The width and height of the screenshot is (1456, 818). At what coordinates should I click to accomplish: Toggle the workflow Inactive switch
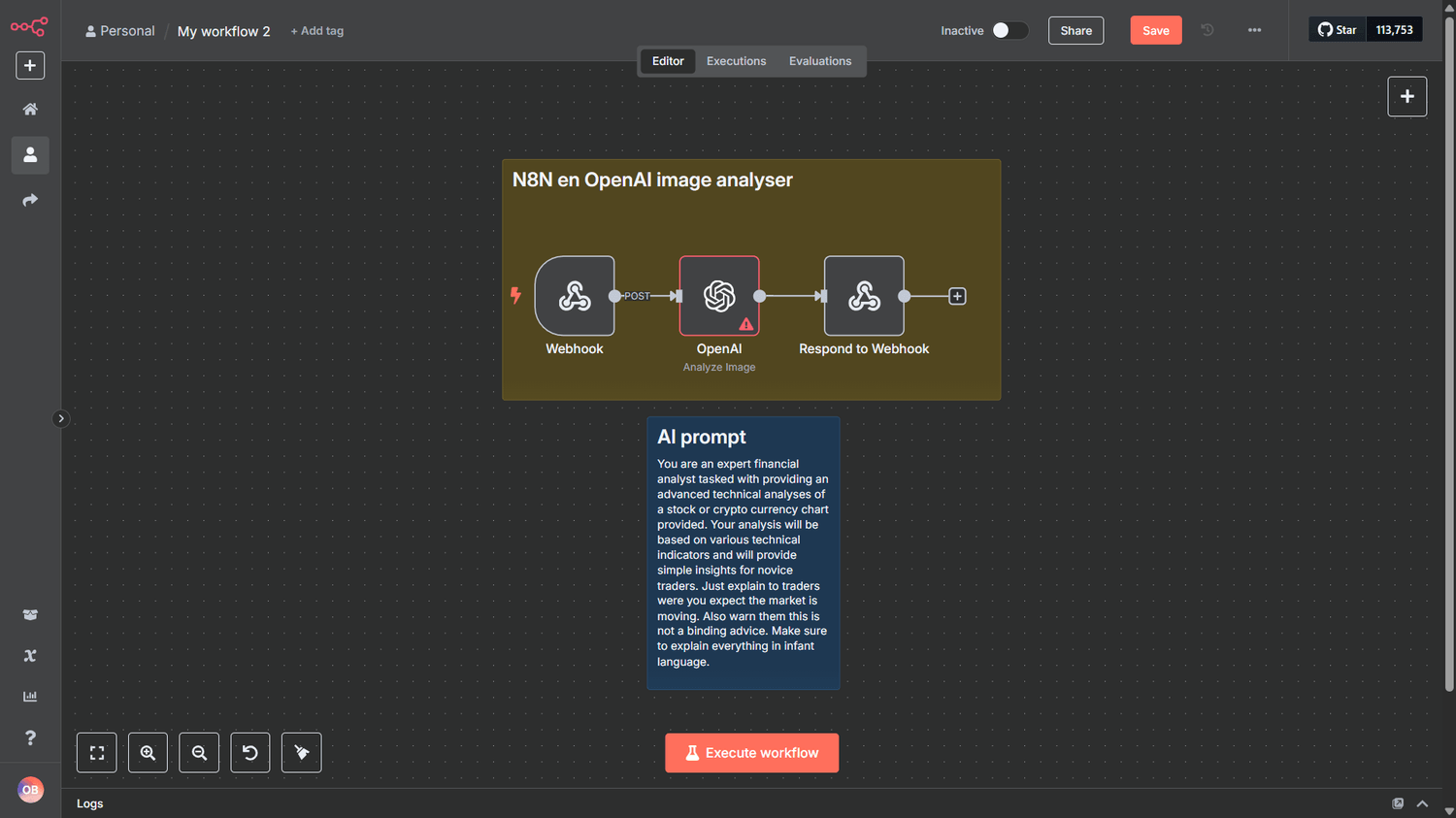1009,30
